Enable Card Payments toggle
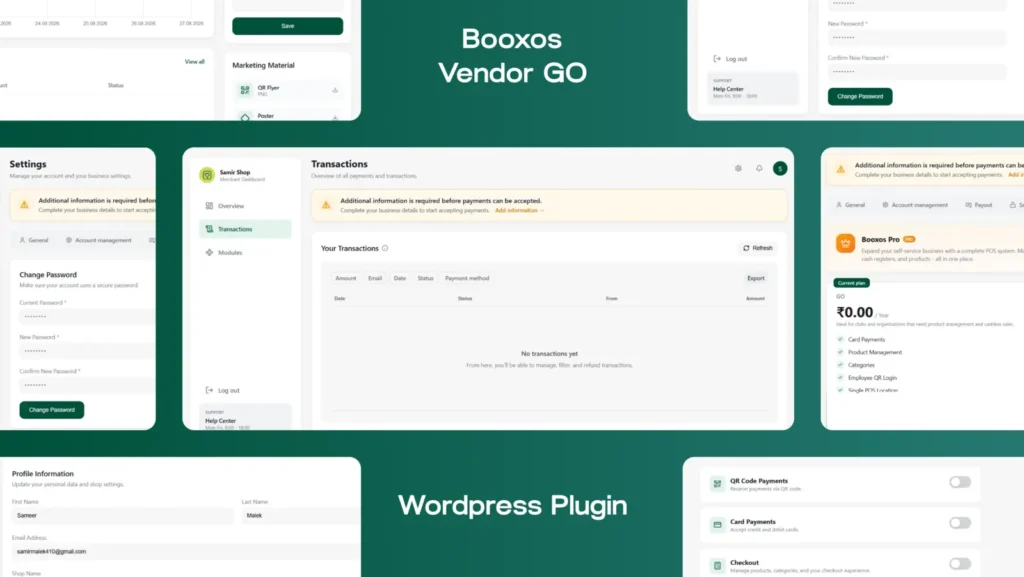Viewport: 1024px width, 577px height. 960,523
